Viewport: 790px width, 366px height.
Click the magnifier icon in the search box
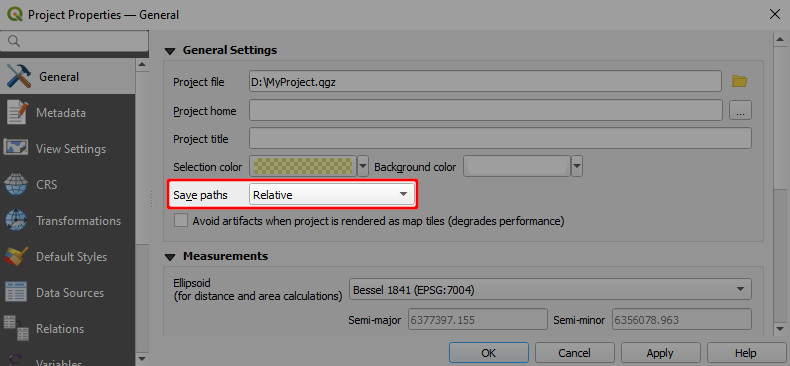pyautogui.click(x=14, y=41)
